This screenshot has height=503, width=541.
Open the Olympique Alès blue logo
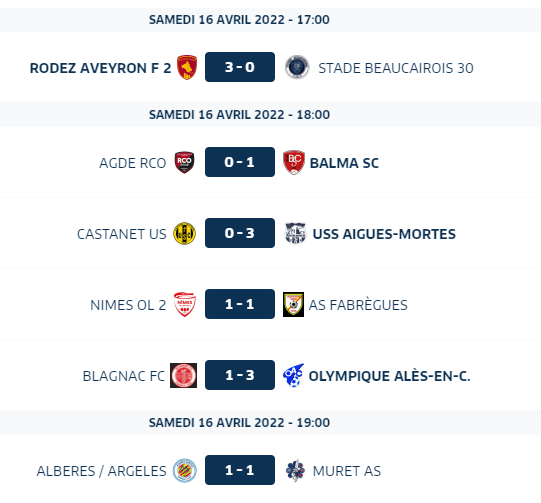tap(293, 375)
